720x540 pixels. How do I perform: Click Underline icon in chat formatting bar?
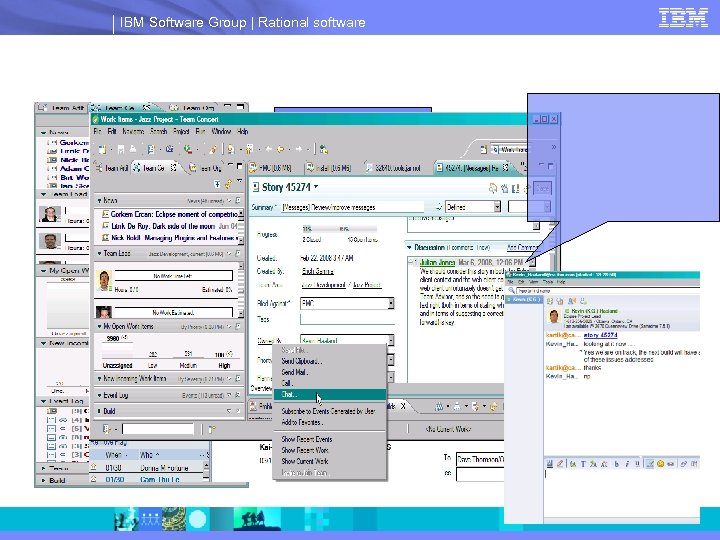click(637, 464)
